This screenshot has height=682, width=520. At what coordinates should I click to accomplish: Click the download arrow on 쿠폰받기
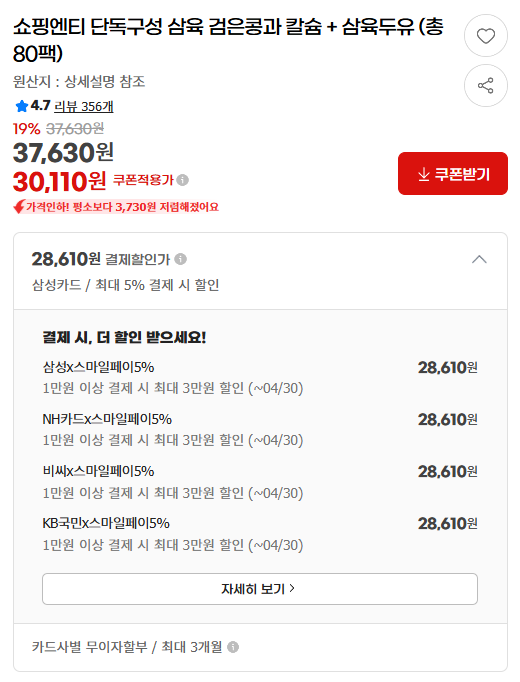click(423, 174)
